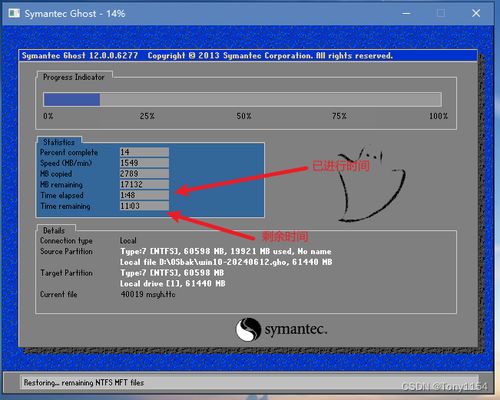
Task: Click the win10-20240612.gho local file line
Action: pos(226,262)
